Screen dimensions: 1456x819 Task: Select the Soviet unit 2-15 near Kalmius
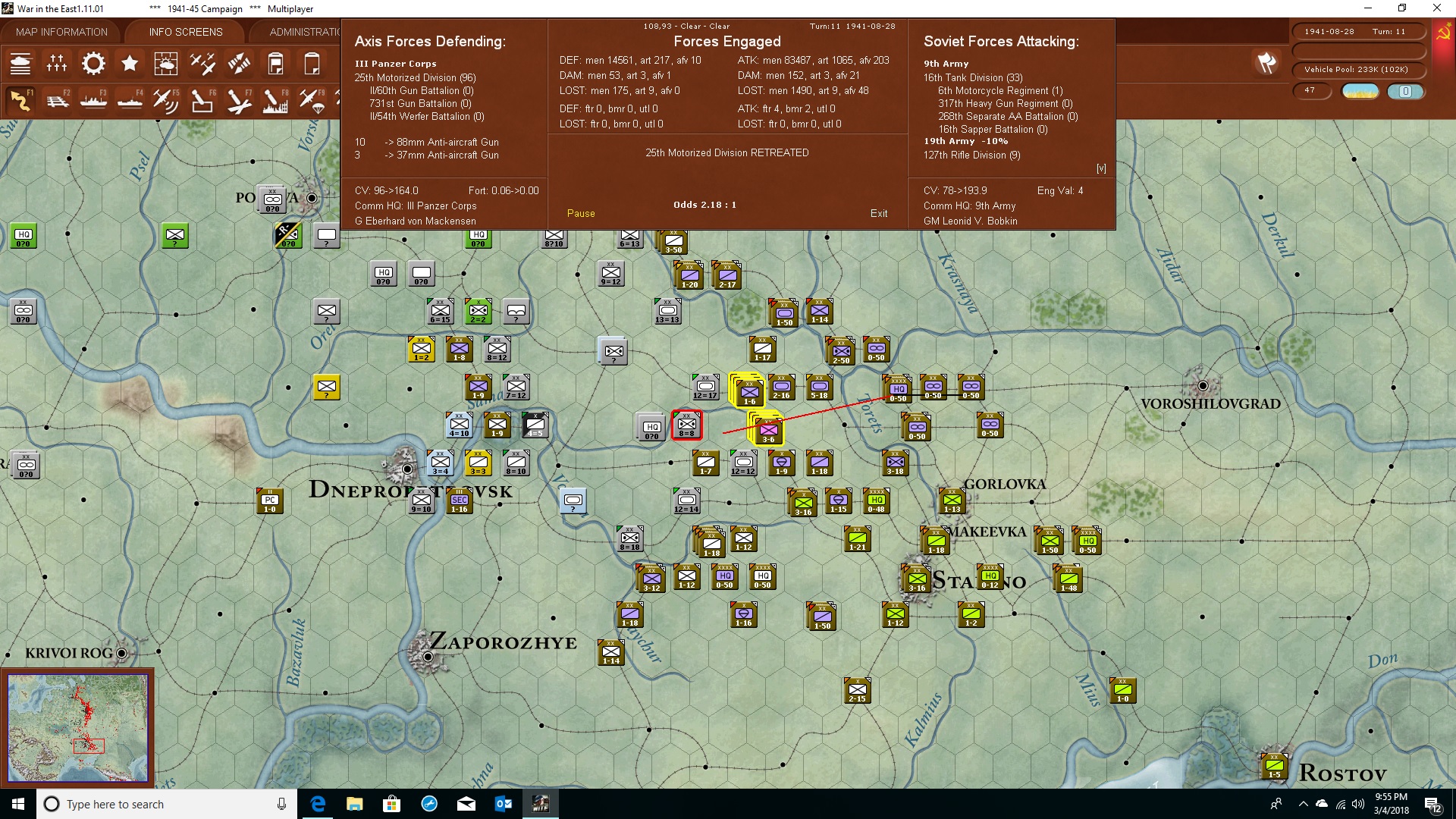pyautogui.click(x=858, y=691)
